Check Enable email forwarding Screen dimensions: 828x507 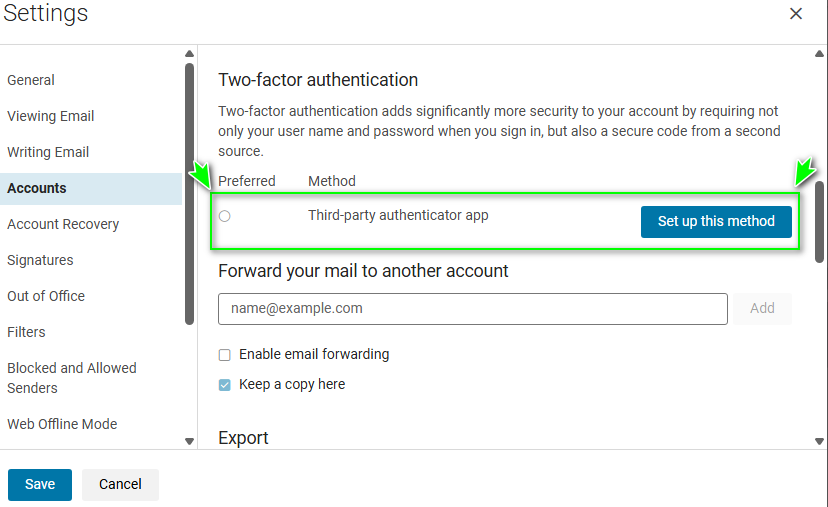tap(225, 355)
